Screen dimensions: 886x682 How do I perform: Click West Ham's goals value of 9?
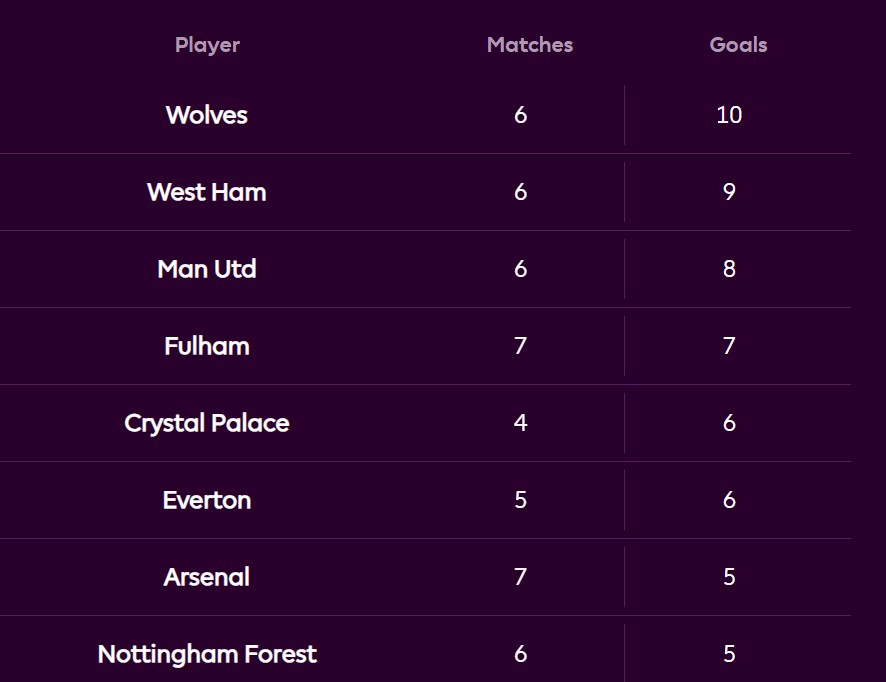pos(729,192)
